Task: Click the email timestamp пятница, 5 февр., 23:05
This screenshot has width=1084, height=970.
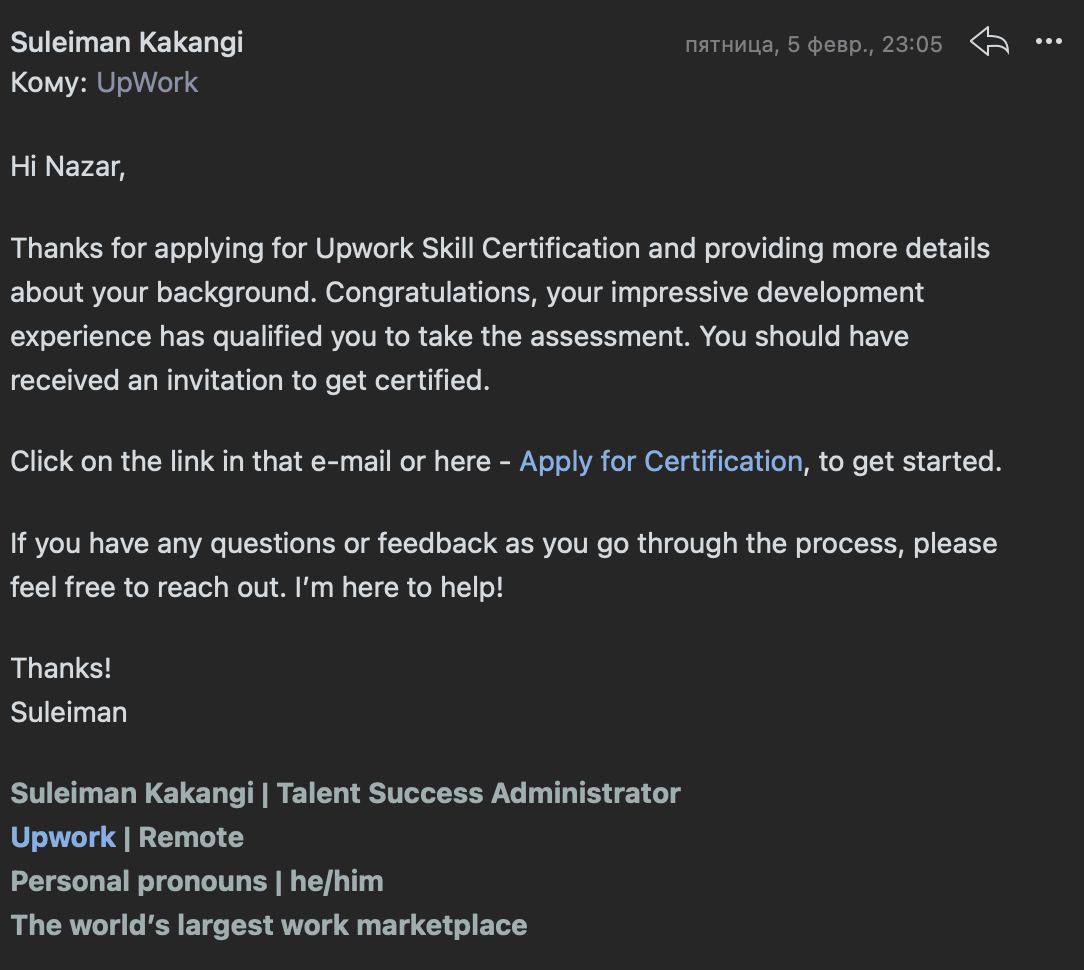Action: 814,44
